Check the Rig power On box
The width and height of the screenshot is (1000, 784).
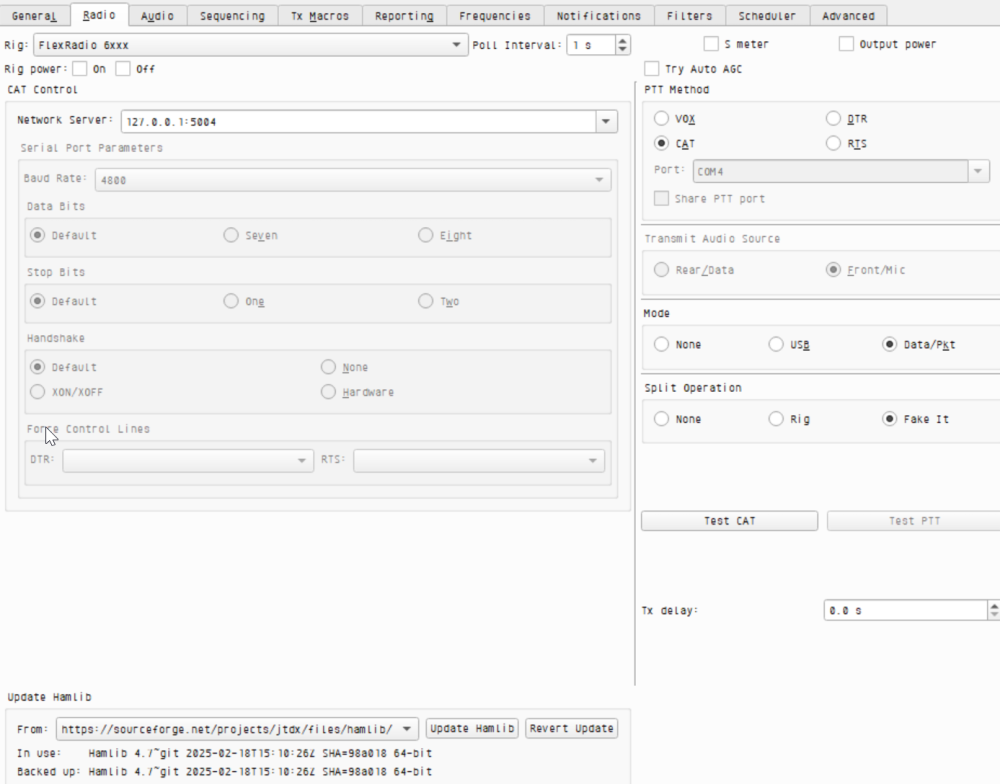point(80,69)
